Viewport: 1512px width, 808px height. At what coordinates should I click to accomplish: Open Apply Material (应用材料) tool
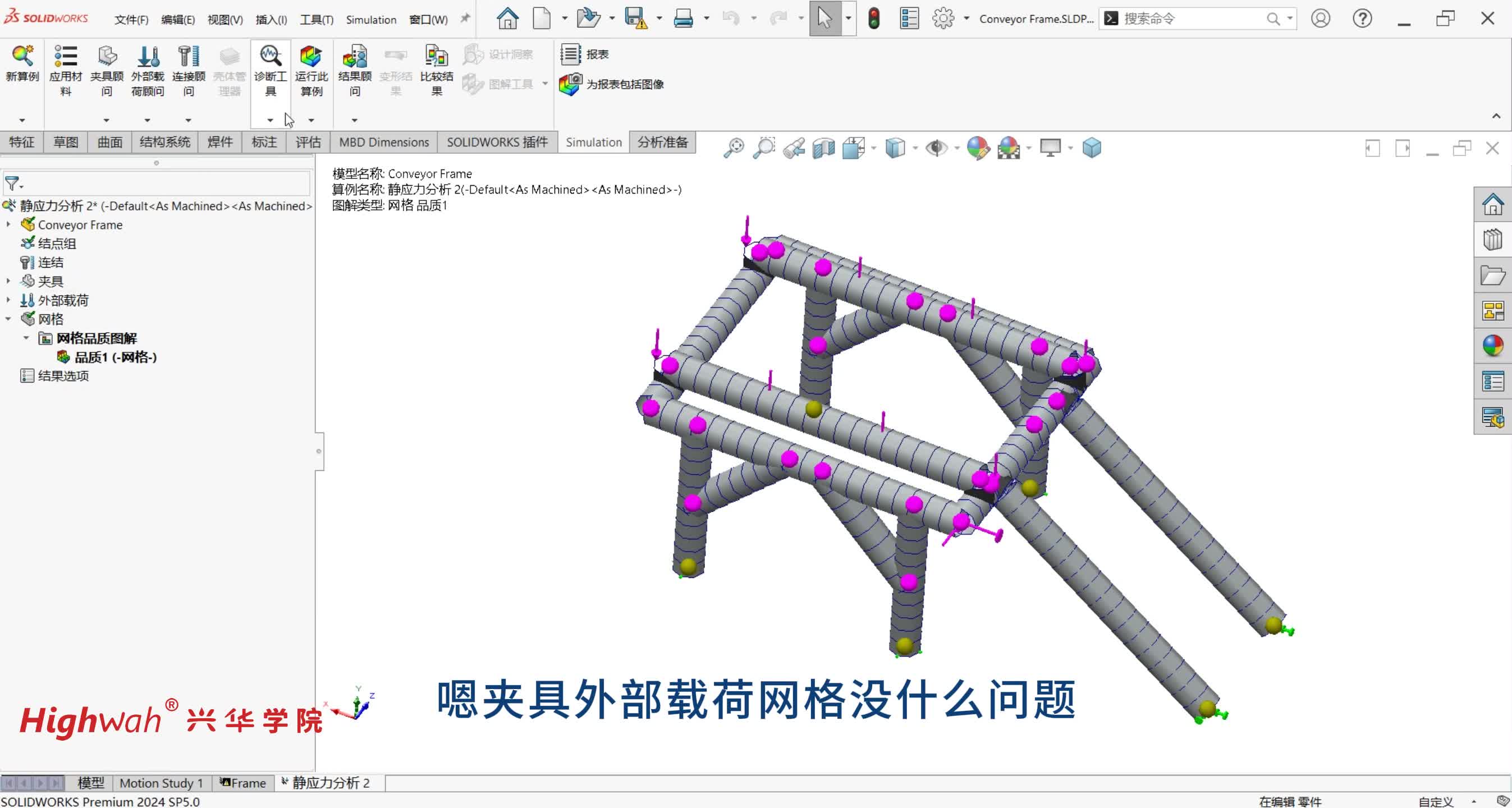coord(65,57)
